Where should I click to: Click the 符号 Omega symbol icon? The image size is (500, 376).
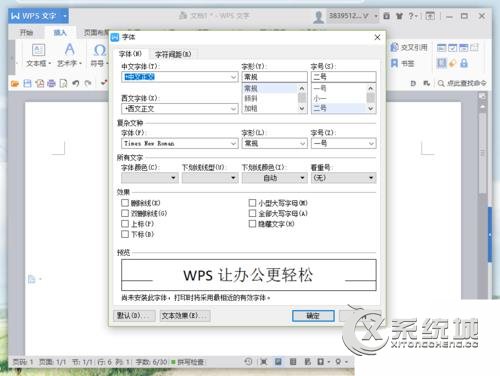tap(100, 50)
